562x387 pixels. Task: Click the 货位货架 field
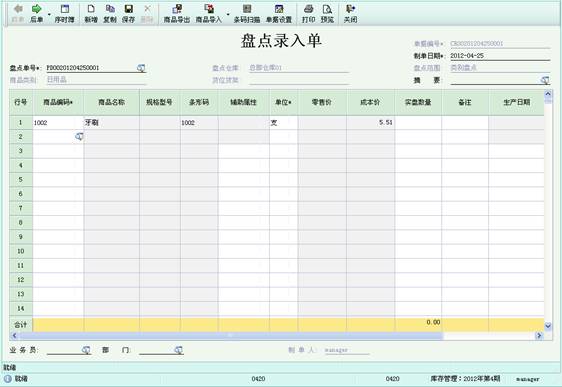click(299, 80)
